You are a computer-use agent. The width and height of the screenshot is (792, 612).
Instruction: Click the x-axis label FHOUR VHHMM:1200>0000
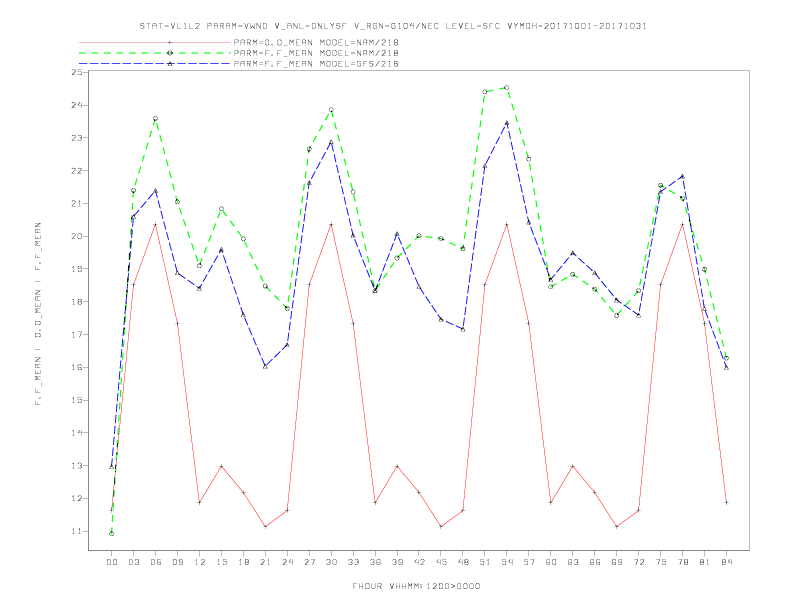click(x=416, y=586)
